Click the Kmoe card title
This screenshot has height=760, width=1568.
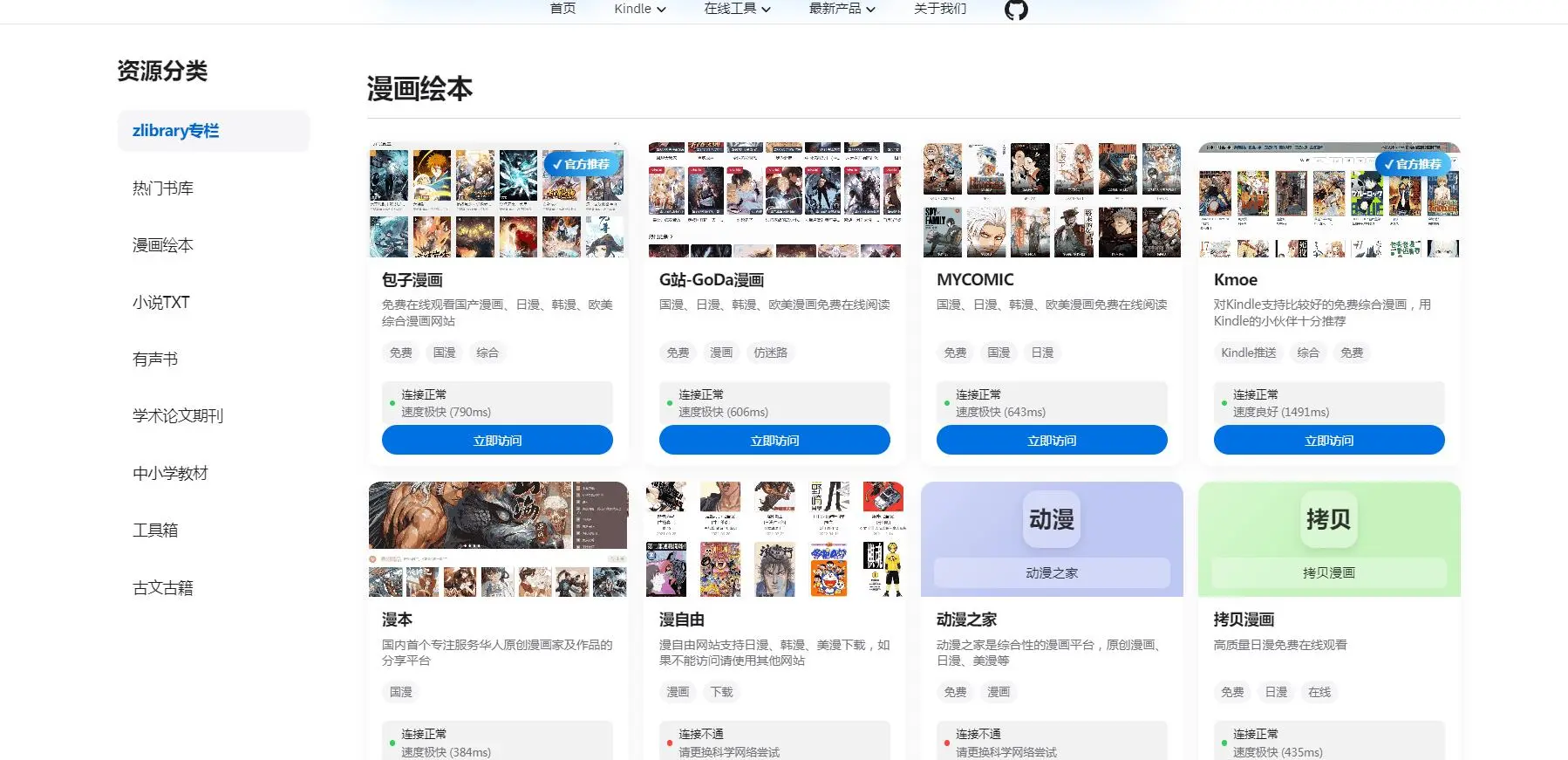1236,280
